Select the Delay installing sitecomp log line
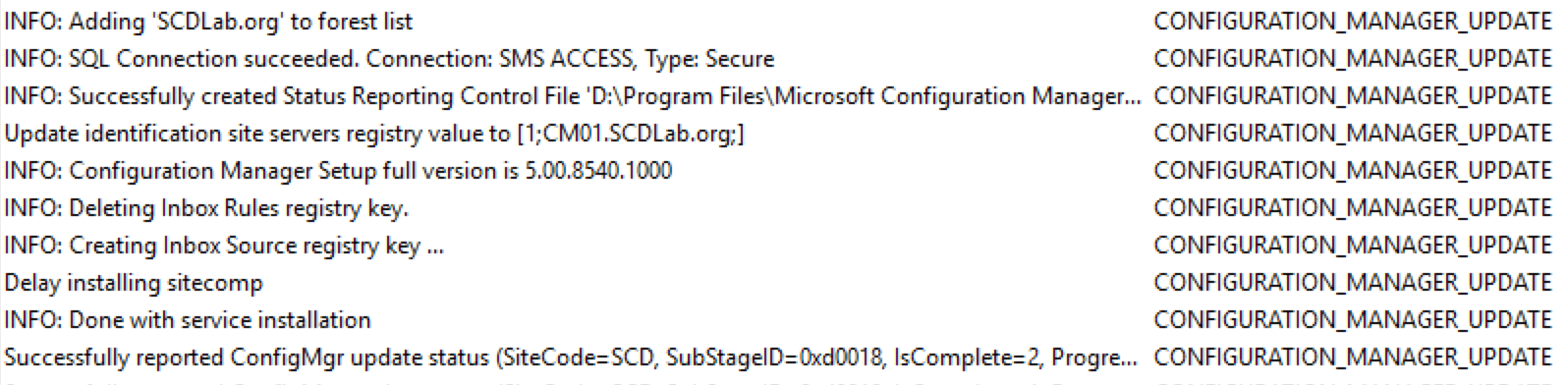 coord(134,283)
